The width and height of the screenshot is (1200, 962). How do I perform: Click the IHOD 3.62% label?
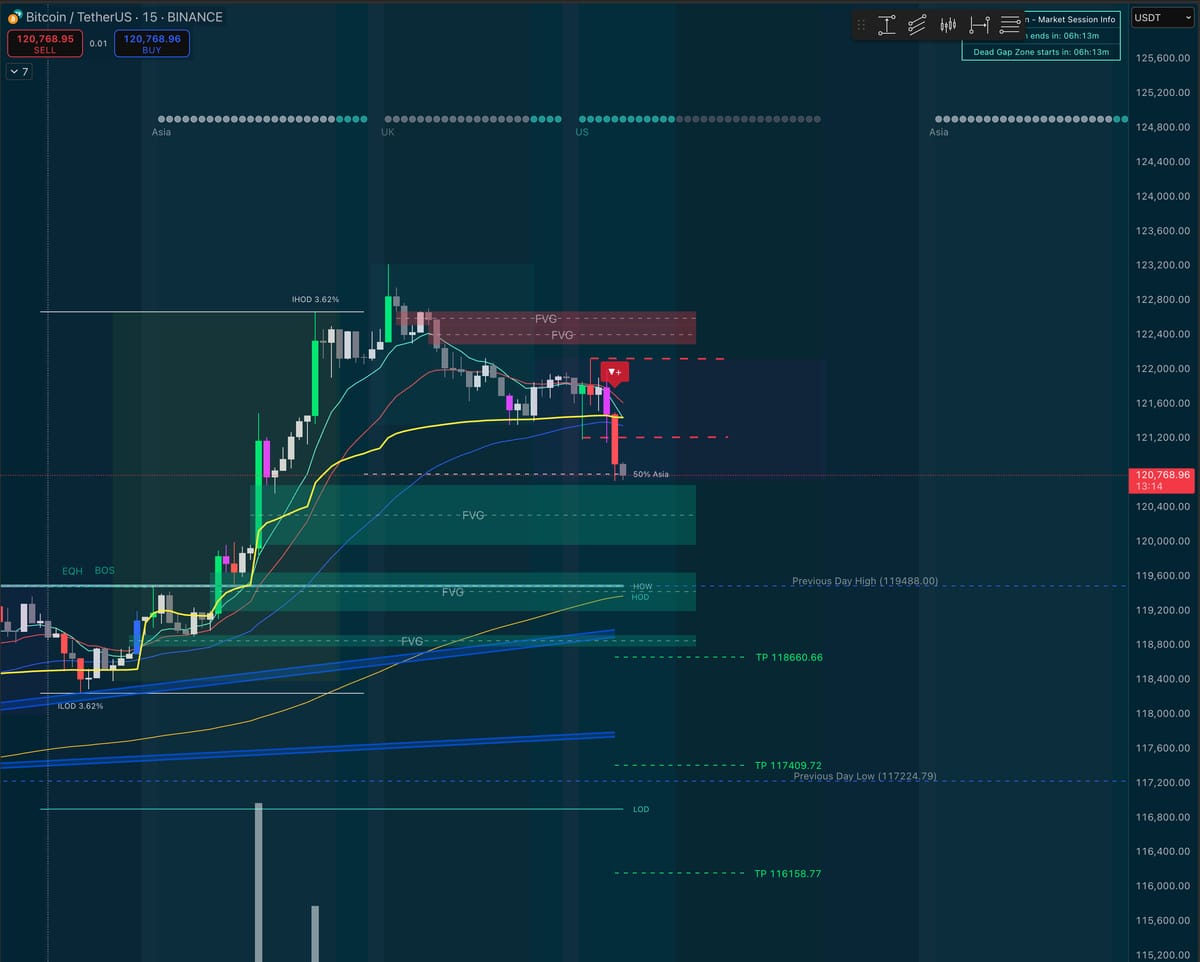(x=315, y=299)
